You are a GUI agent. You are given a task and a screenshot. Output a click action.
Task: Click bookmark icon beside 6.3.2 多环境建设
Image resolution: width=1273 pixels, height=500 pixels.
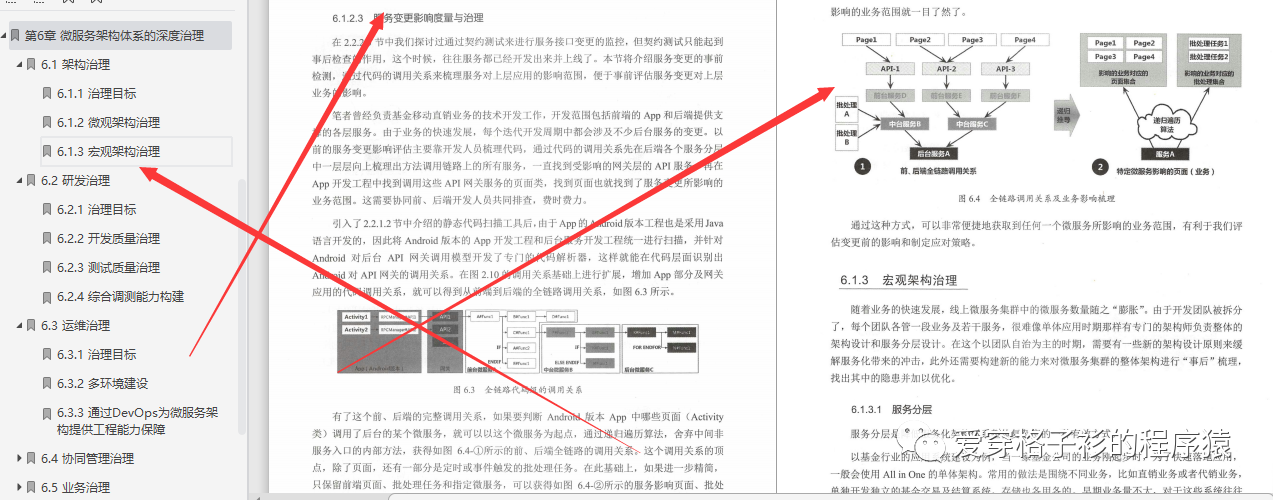pyautogui.click(x=46, y=384)
